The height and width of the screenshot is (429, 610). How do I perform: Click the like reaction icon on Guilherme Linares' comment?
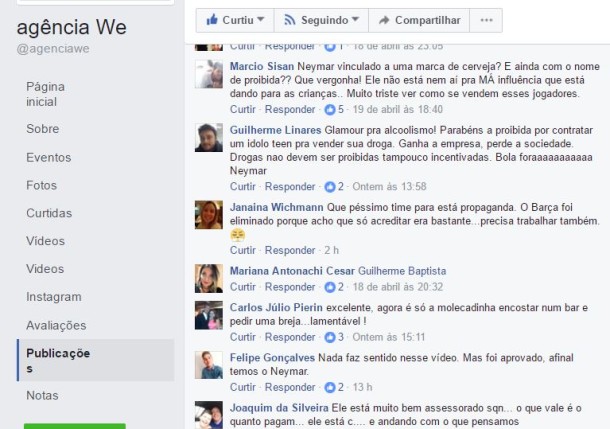[330, 187]
